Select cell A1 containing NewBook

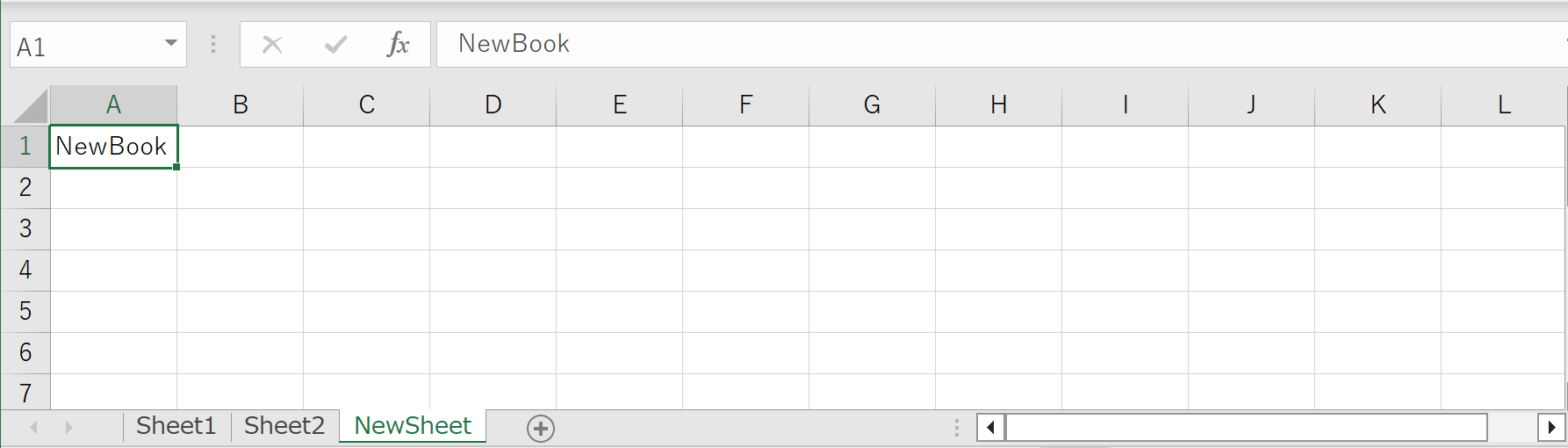114,147
